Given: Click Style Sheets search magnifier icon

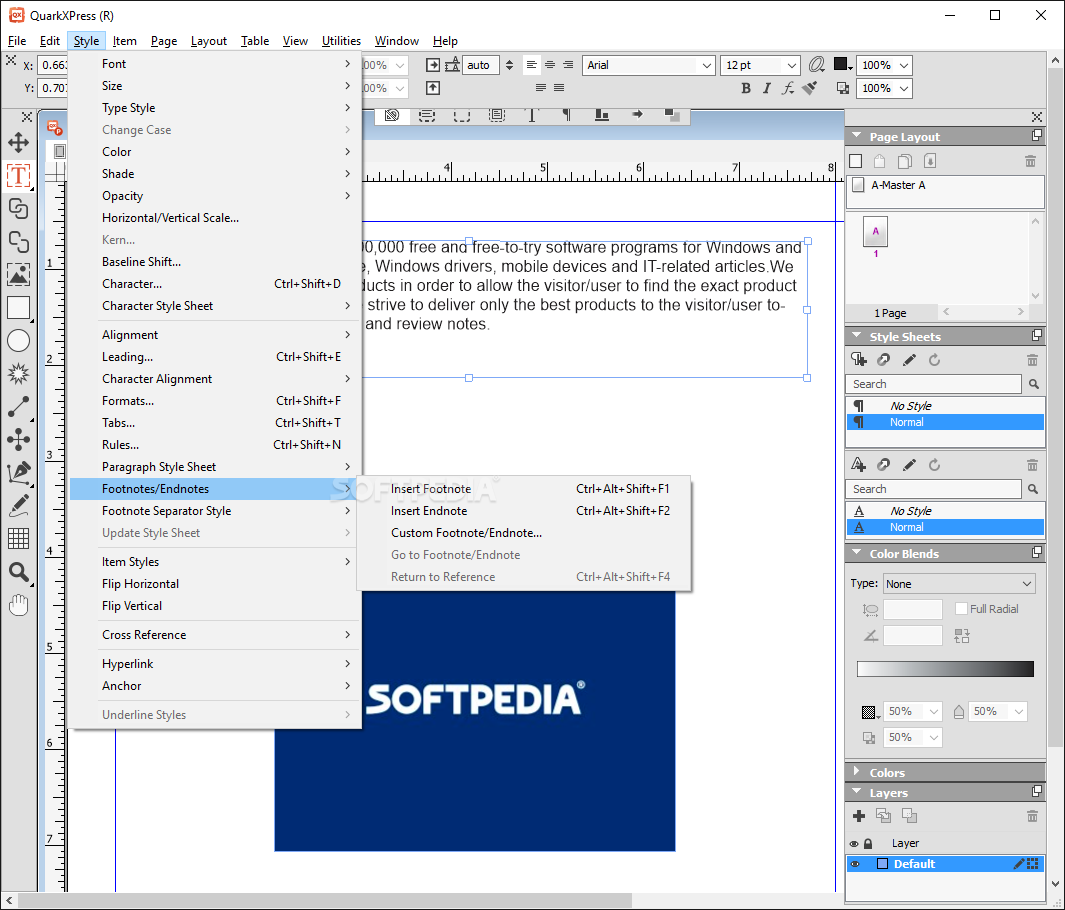Looking at the screenshot, I should click(x=1033, y=384).
